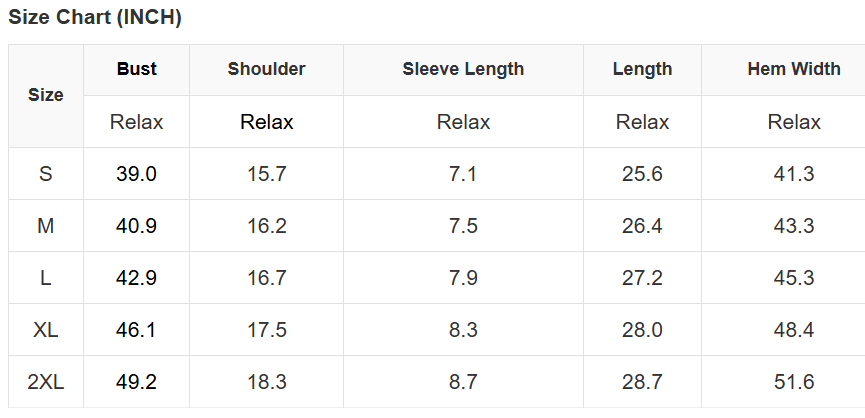Select the Size column header

(x=45, y=95)
